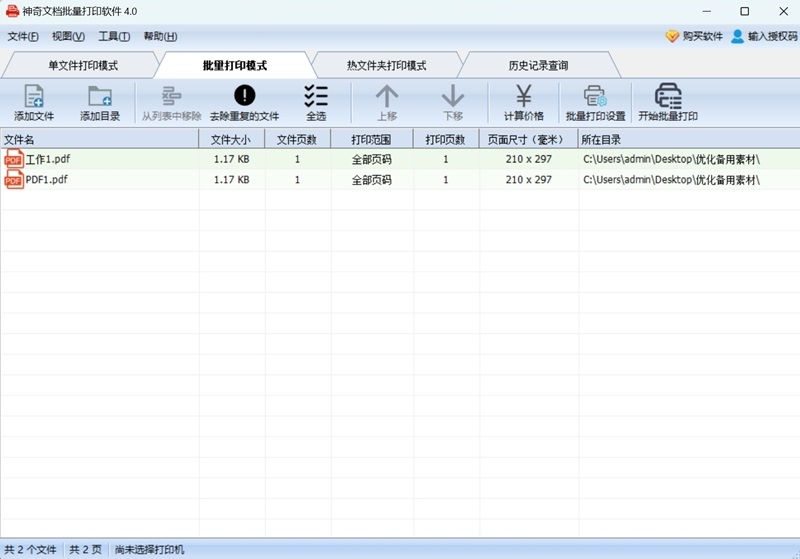Sort by 文件名 column header
The image size is (800, 559).
click(99, 139)
